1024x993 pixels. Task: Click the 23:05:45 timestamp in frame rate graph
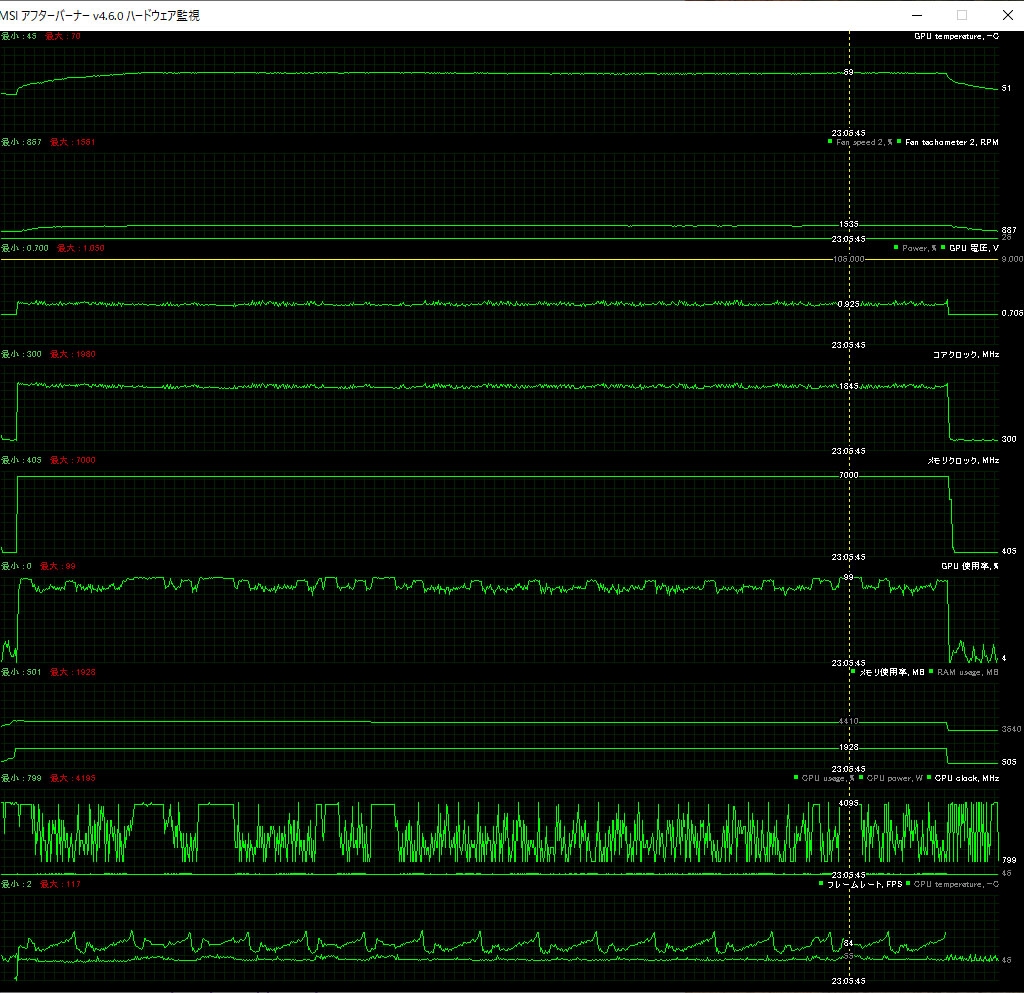point(848,981)
